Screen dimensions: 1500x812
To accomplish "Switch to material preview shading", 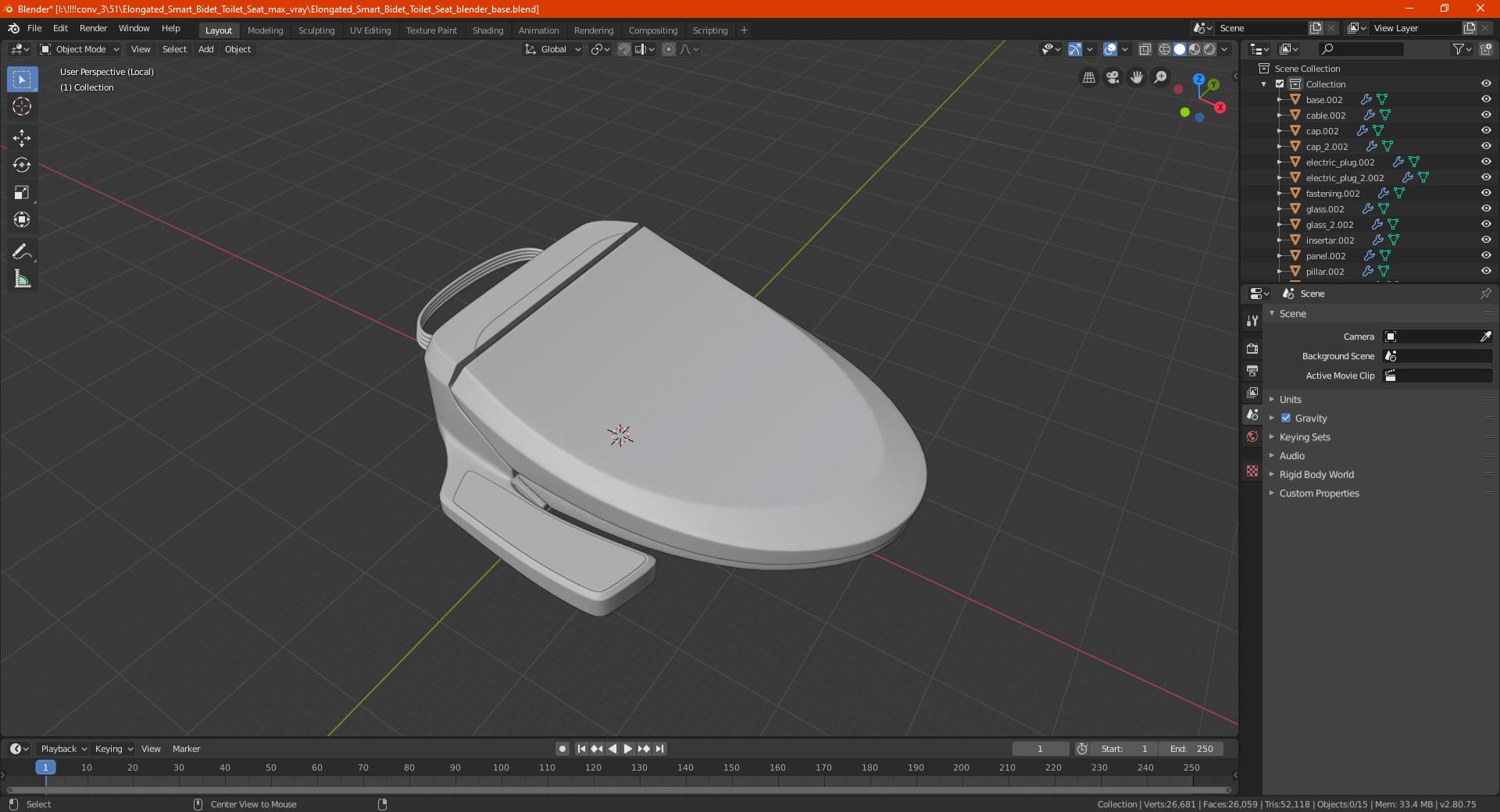I will 1195,49.
